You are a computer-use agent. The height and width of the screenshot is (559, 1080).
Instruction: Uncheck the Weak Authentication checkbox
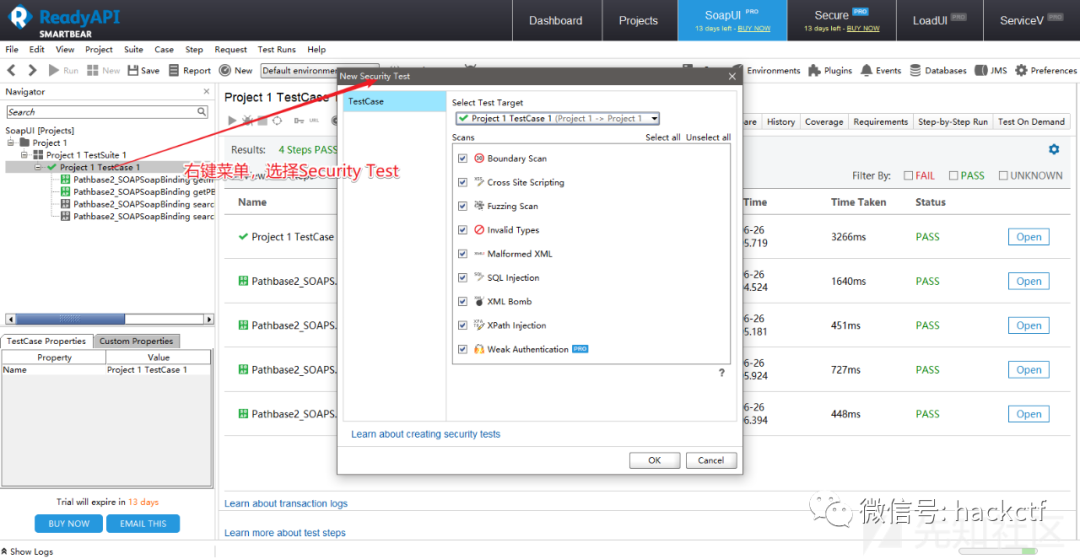pyautogui.click(x=463, y=349)
